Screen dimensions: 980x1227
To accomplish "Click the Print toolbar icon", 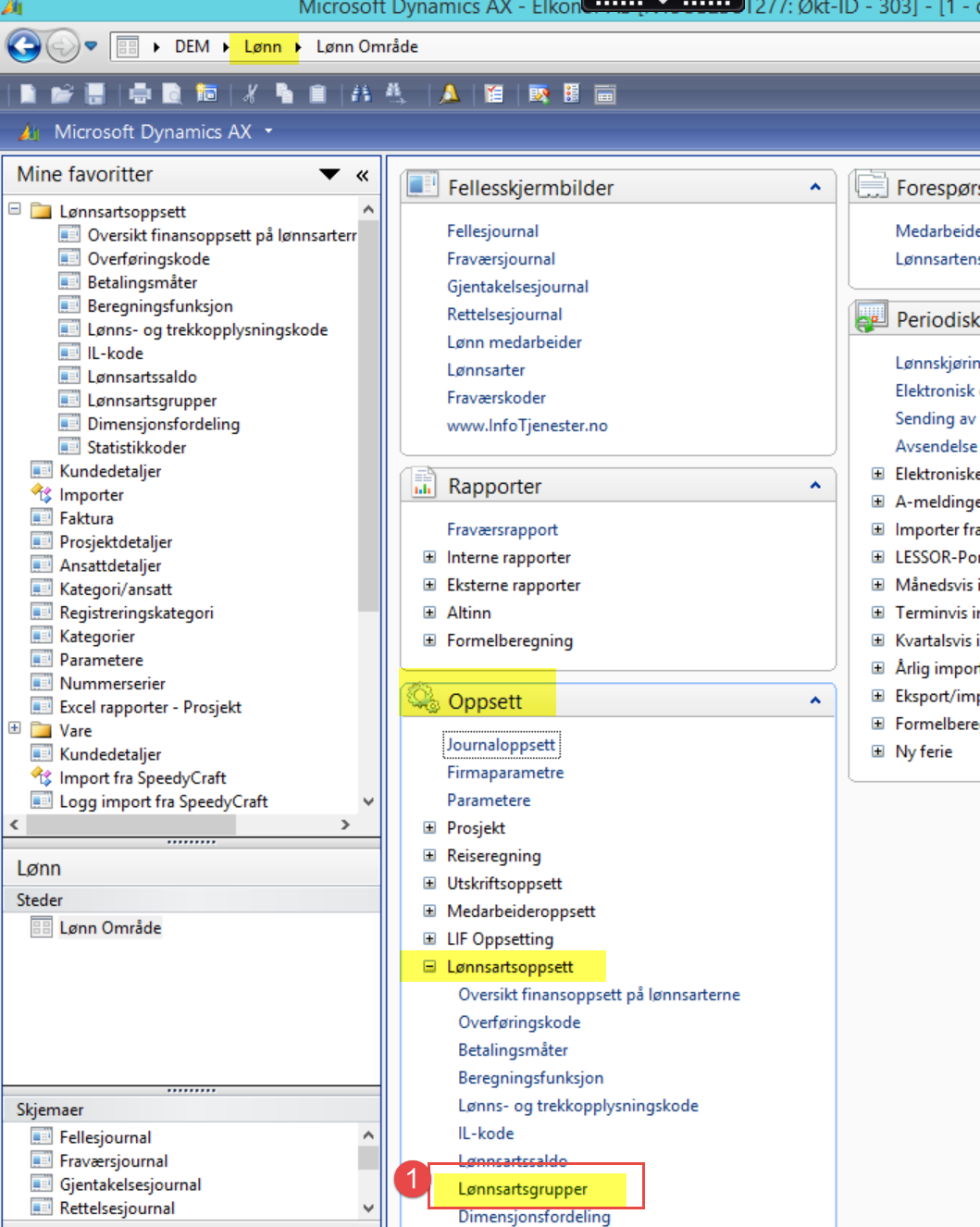I will [x=140, y=93].
